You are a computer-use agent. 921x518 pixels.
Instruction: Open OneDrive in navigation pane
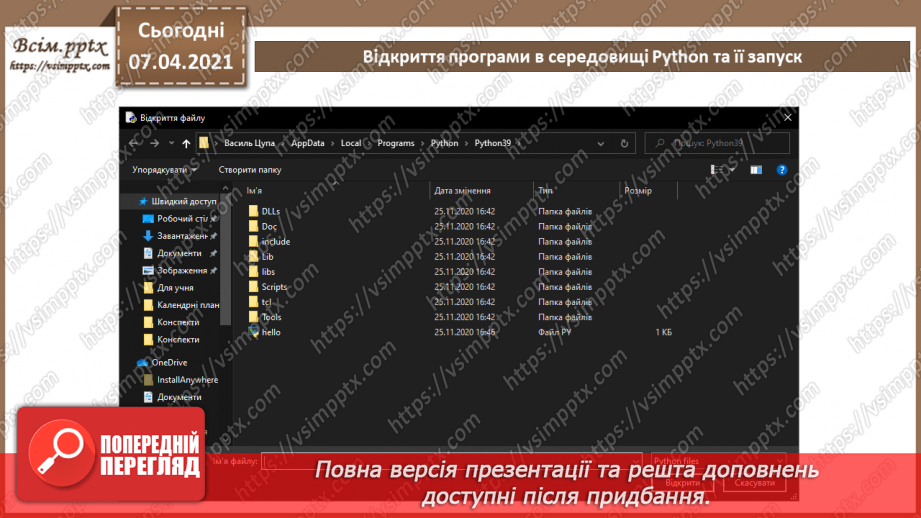click(162, 362)
